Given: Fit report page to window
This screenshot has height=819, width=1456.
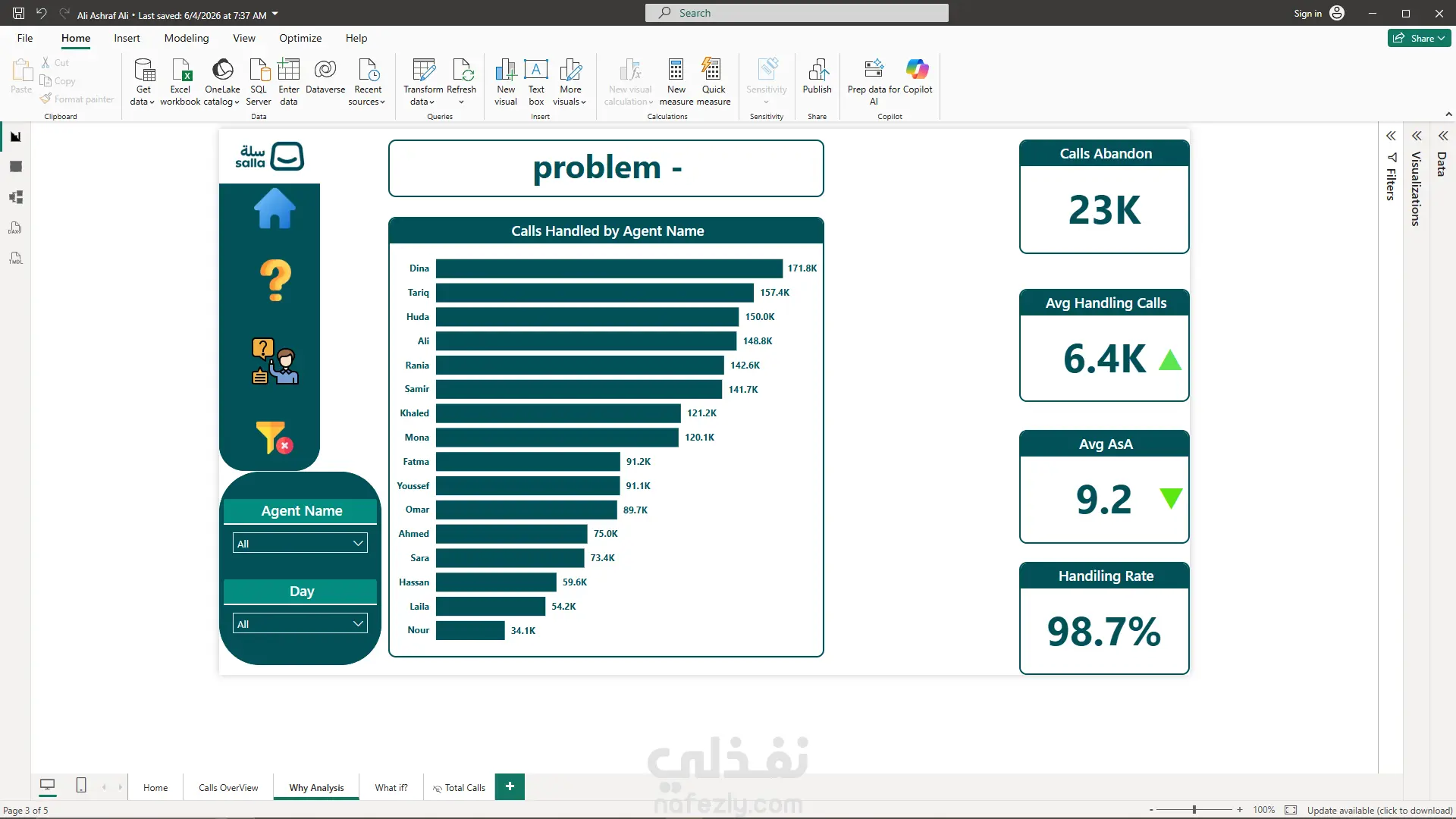Looking at the screenshot, I should pyautogui.click(x=1291, y=810).
